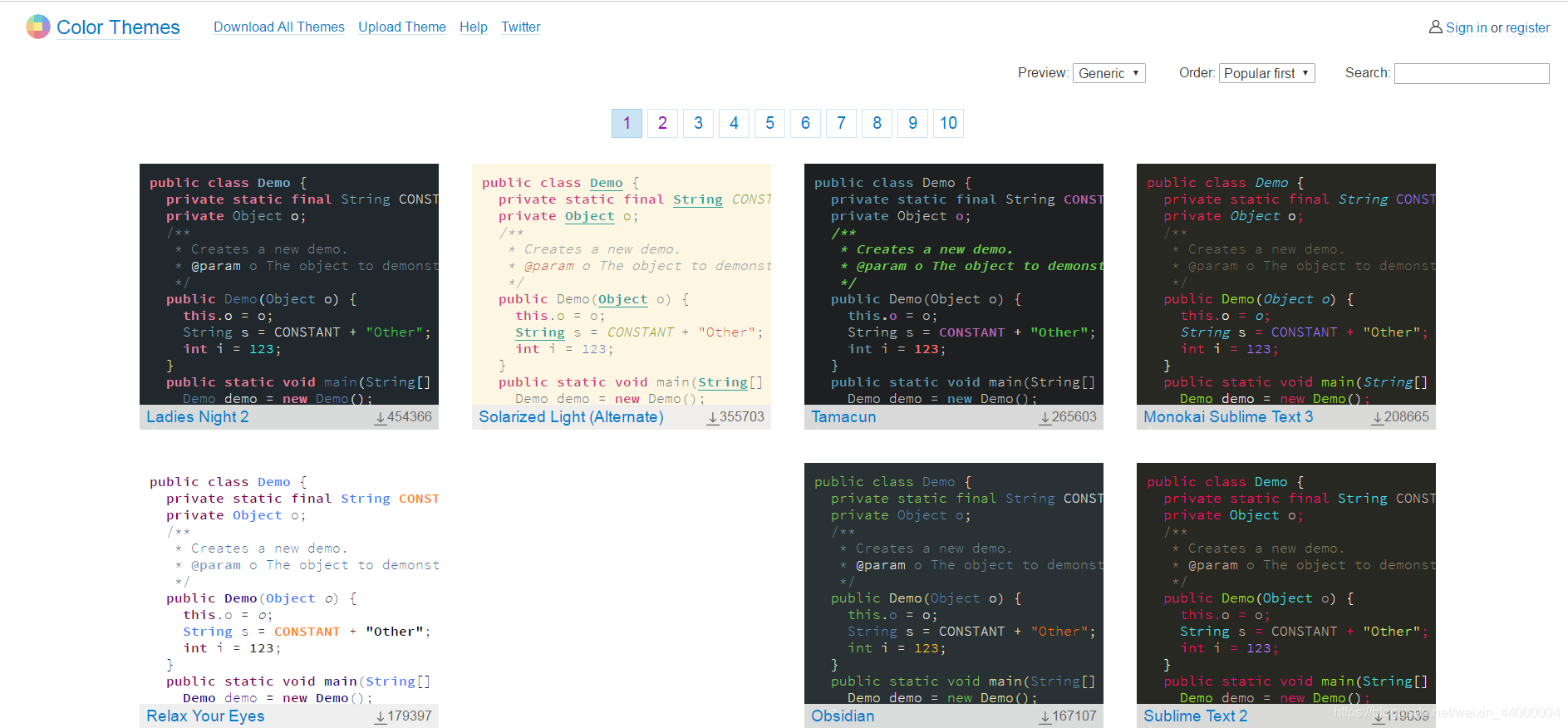The height and width of the screenshot is (728, 1568).
Task: Go to page 8
Action: pyautogui.click(x=877, y=123)
